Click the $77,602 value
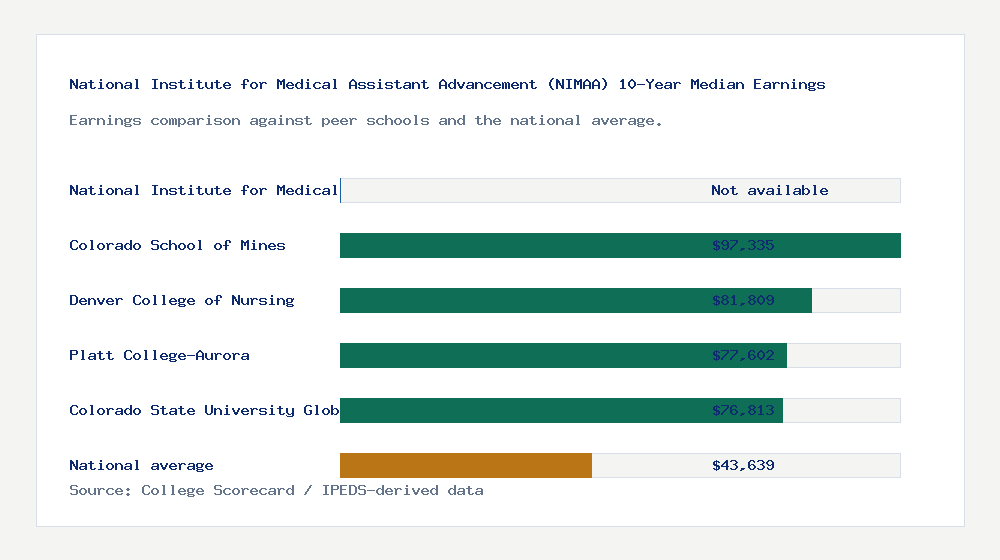Screen dimensions: 1000x560 pyautogui.click(x=743, y=355)
